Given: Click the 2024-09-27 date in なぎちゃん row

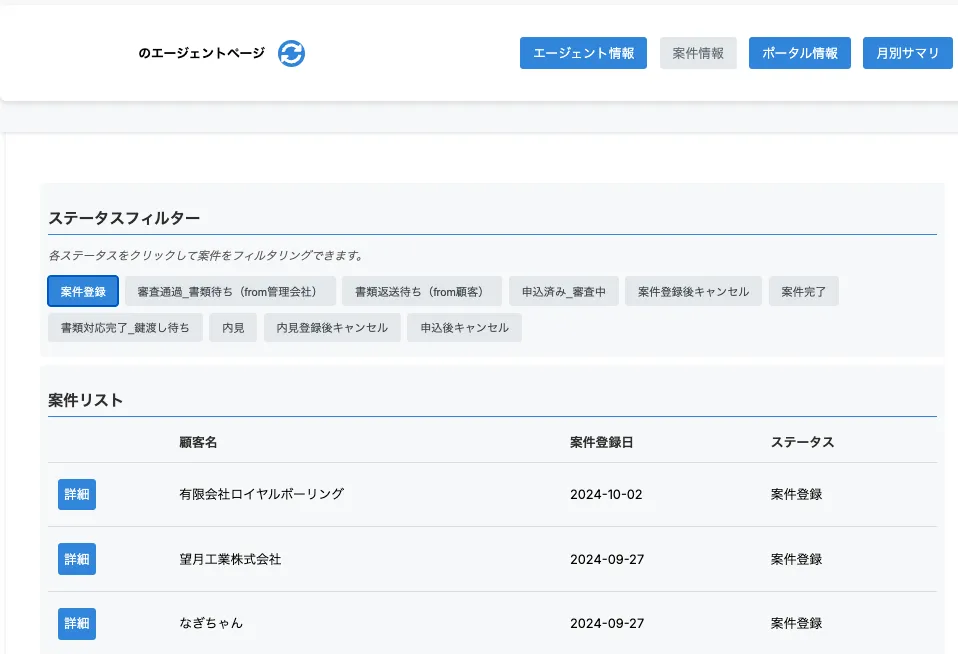Looking at the screenshot, I should [x=607, y=623].
